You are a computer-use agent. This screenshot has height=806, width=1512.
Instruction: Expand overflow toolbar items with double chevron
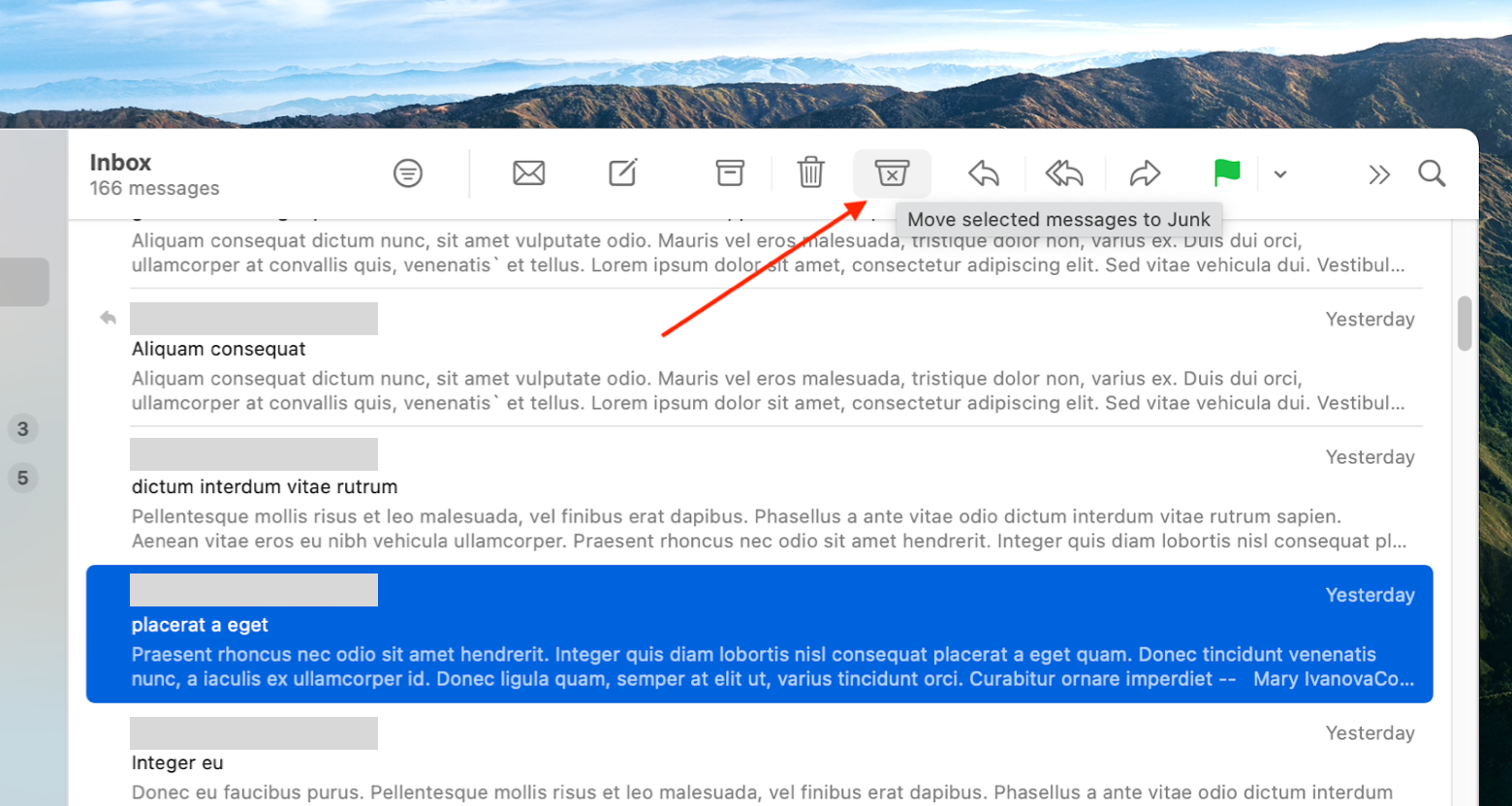point(1378,173)
